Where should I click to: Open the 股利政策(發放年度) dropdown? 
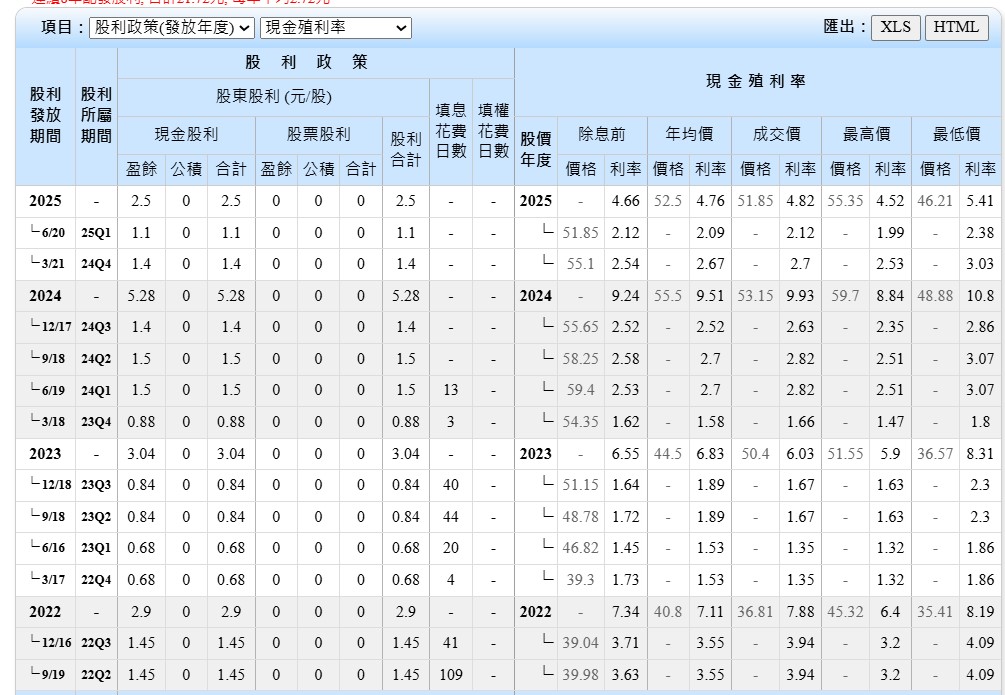pos(172,28)
